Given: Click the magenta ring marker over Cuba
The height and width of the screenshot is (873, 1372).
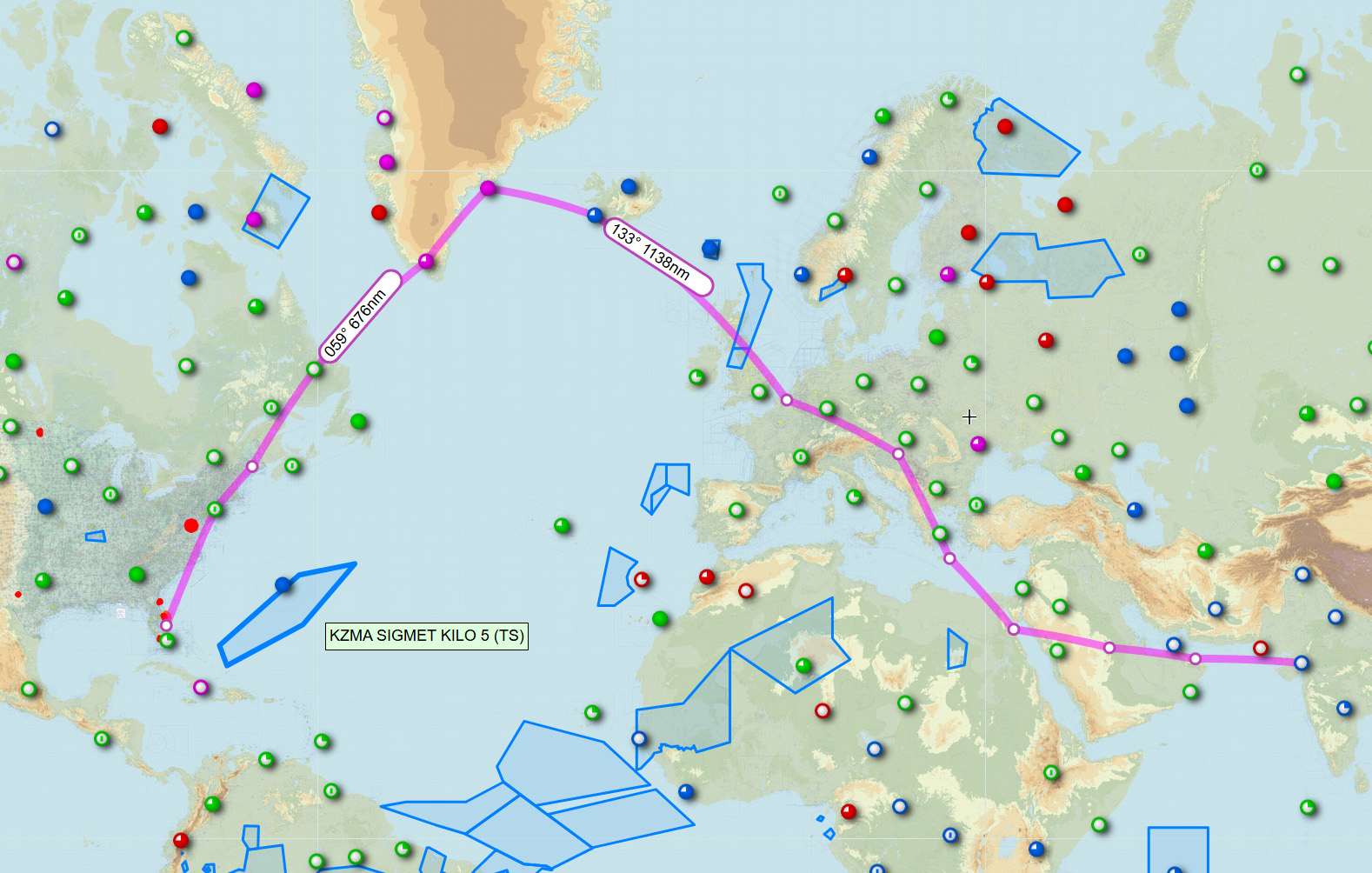Looking at the screenshot, I should tap(201, 687).
